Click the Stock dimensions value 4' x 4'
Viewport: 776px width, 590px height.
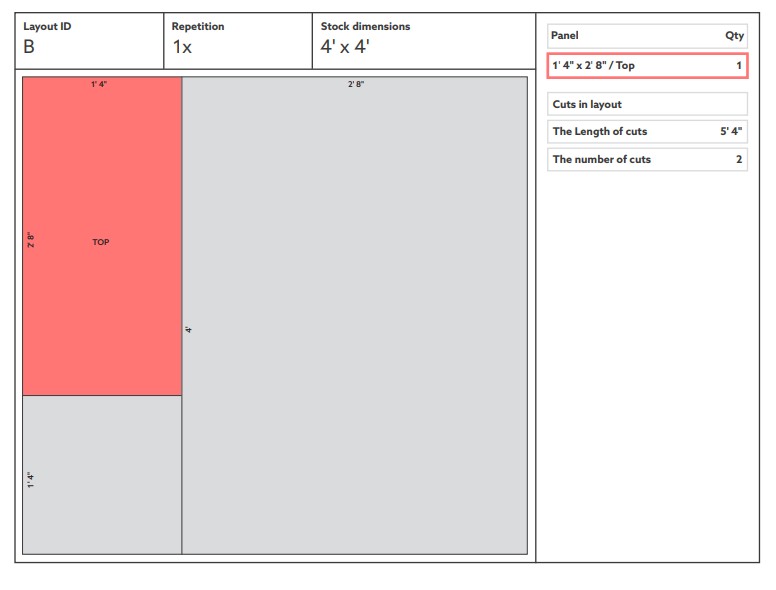coord(345,47)
